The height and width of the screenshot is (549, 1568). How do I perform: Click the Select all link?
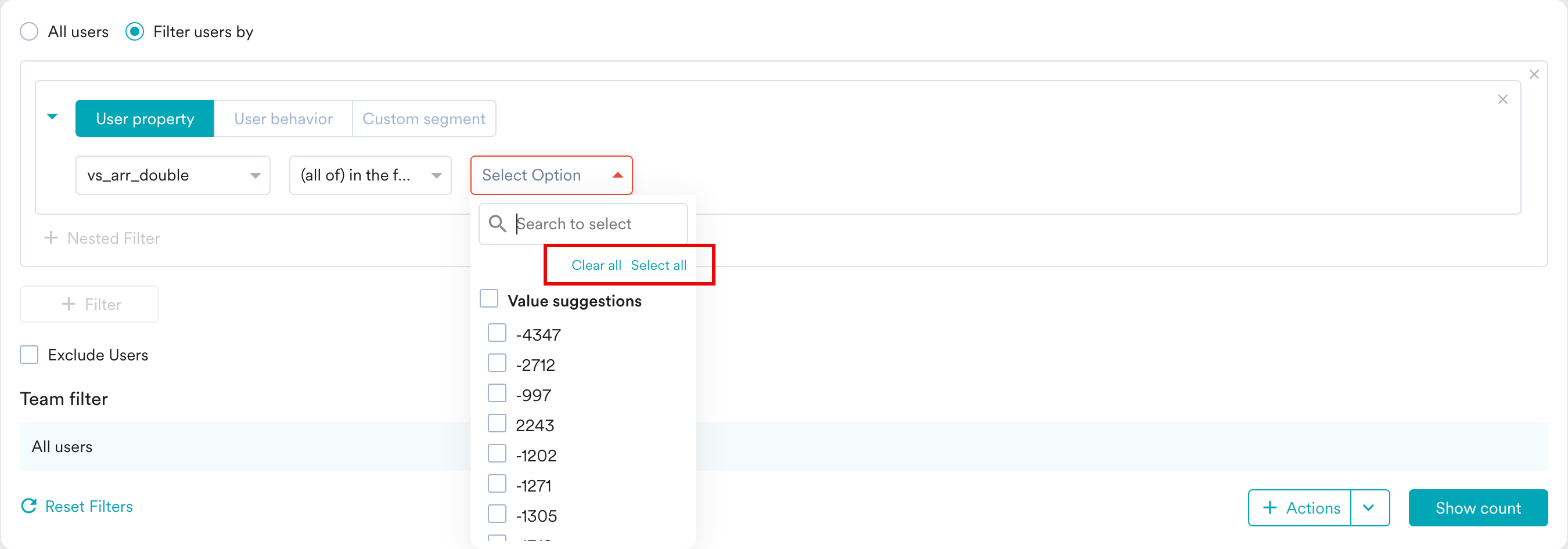658,265
